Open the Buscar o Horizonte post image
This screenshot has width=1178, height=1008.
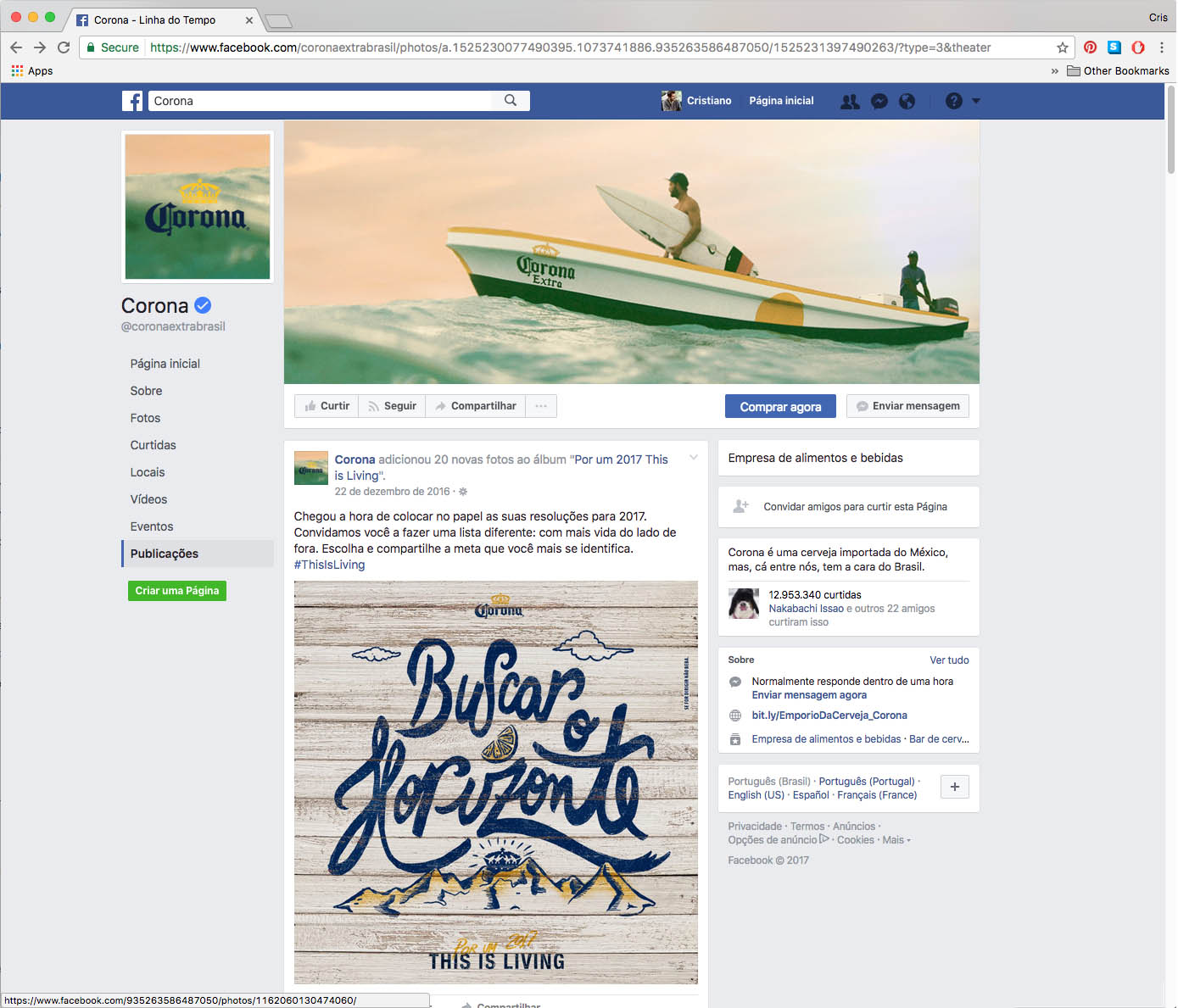(496, 782)
